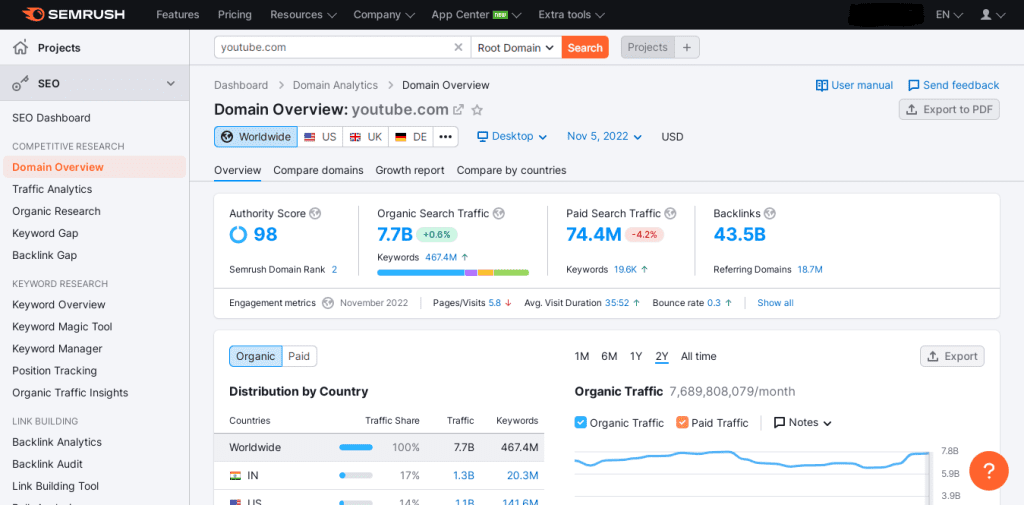Viewport: 1024px width, 505px height.
Task: Click the Dashboard breadcrumb
Action: [241, 85]
